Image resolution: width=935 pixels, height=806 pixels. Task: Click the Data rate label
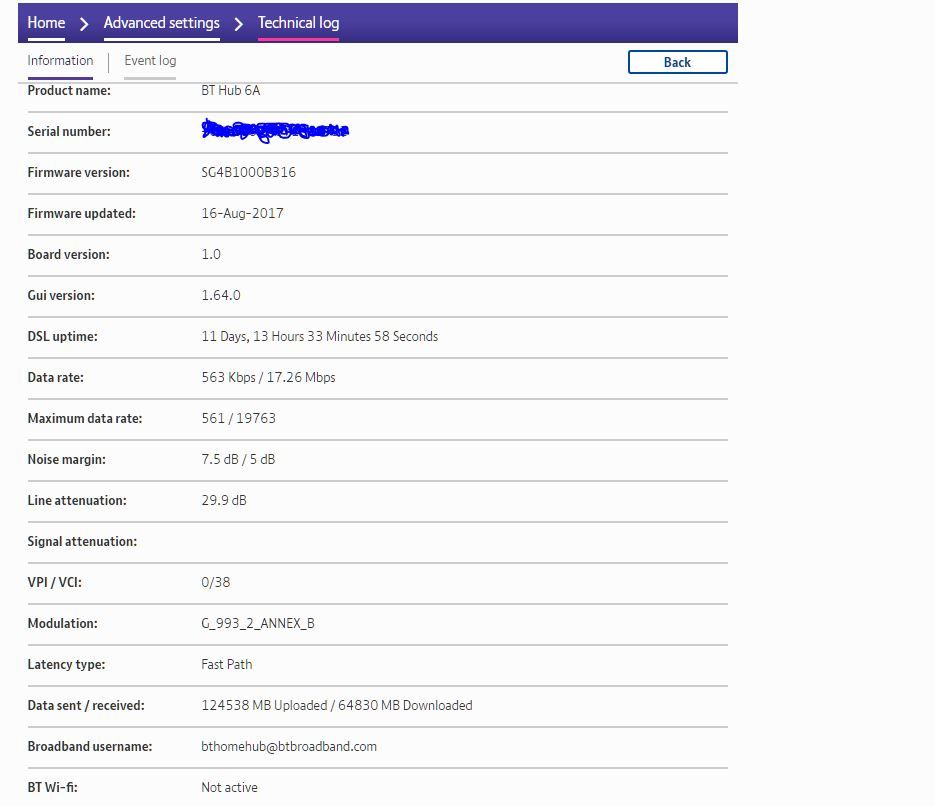point(55,377)
